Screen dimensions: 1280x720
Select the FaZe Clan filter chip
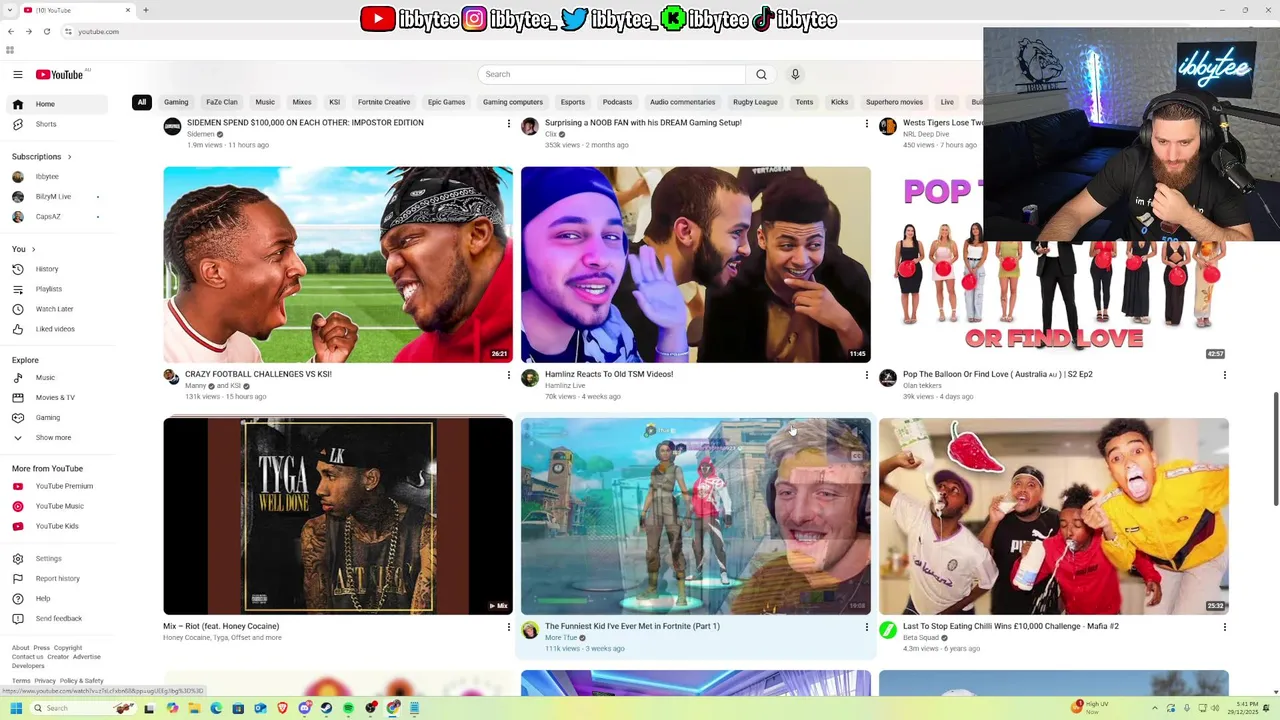pyautogui.click(x=222, y=102)
